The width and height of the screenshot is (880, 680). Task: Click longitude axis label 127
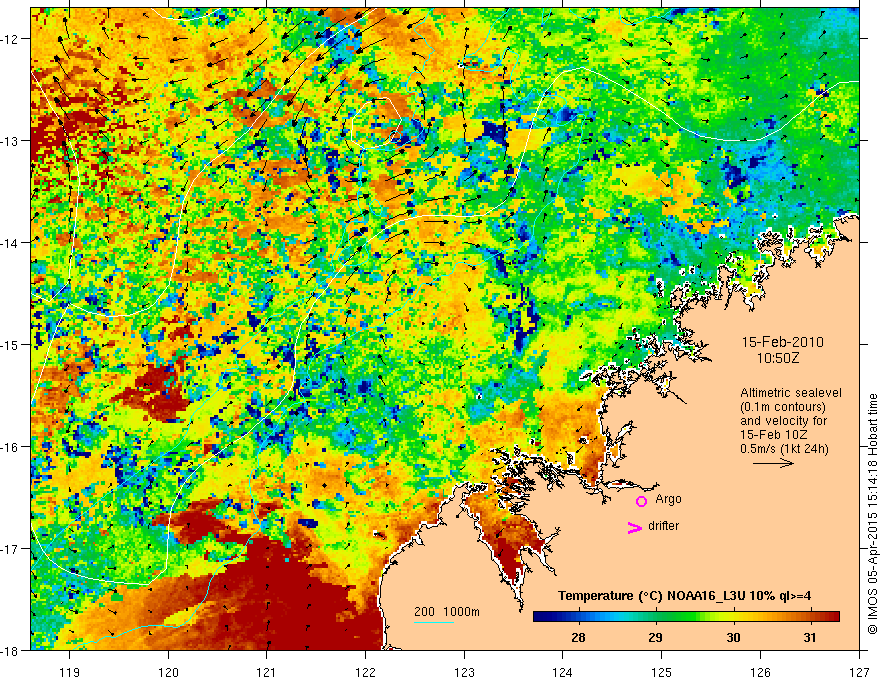(859, 672)
